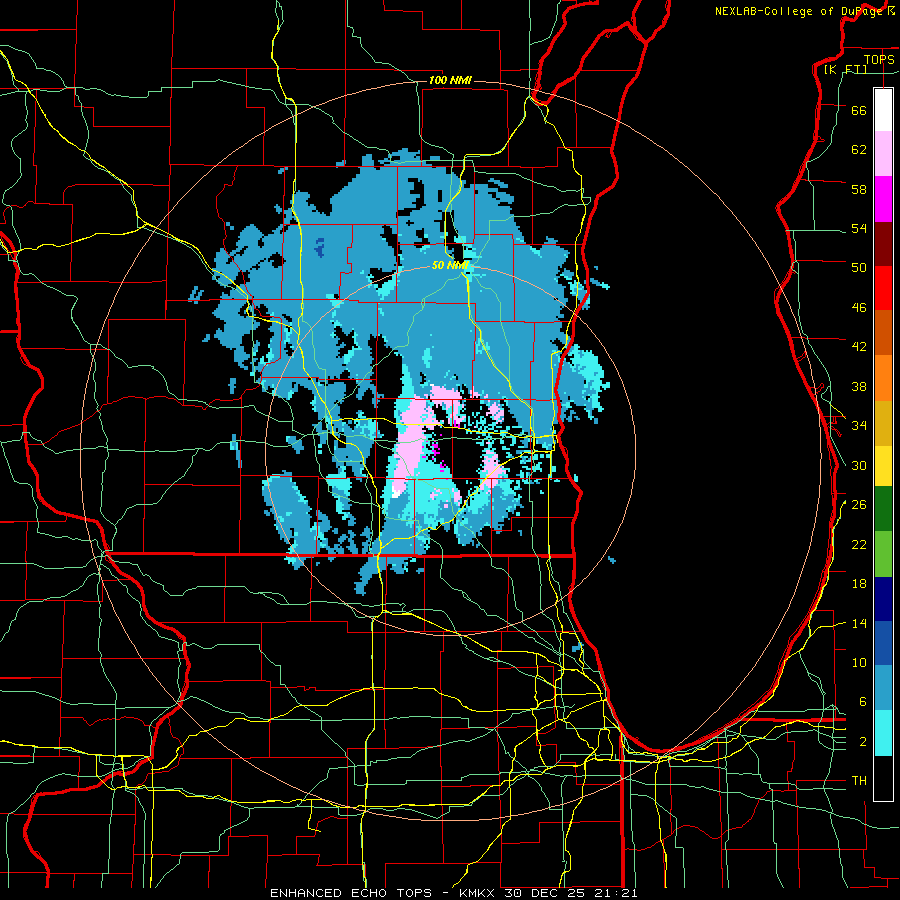Viewport: 900px width, 900px height.
Task: Click the 'NEXLAB-College of DuPage' text
Action: [800, 11]
